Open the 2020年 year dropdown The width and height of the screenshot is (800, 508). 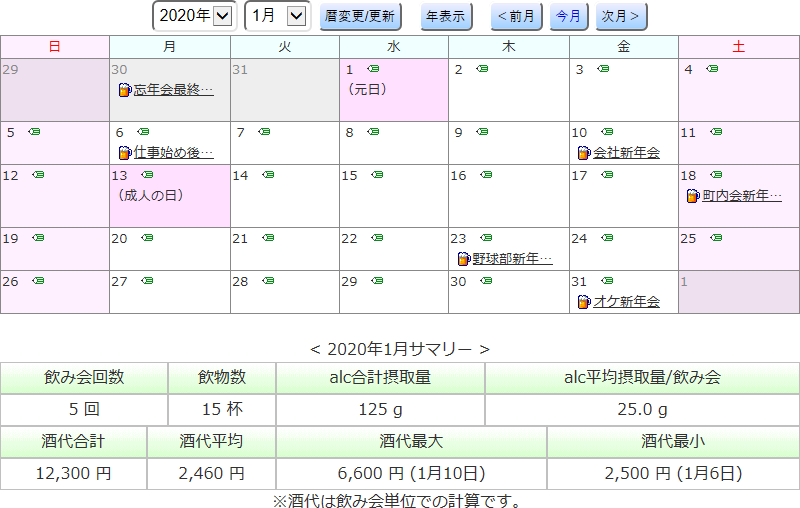click(194, 16)
